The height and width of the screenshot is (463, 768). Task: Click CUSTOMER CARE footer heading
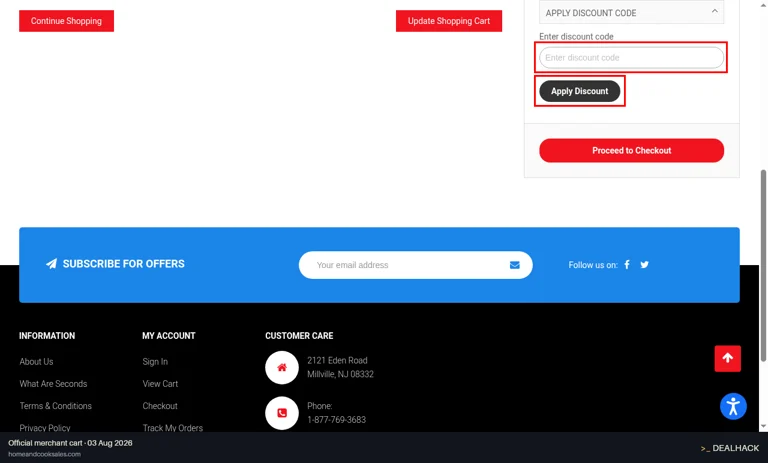(x=299, y=336)
